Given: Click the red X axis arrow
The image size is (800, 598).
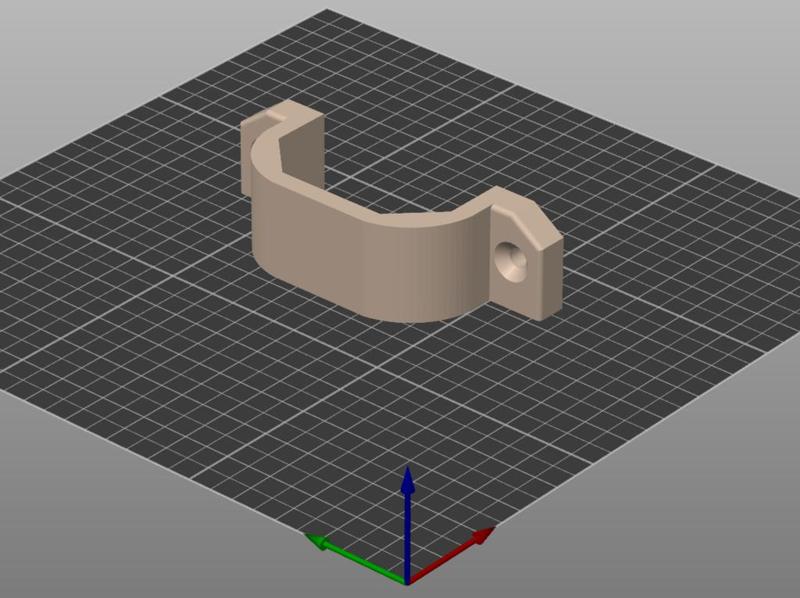Looking at the screenshot, I should coord(451,556).
